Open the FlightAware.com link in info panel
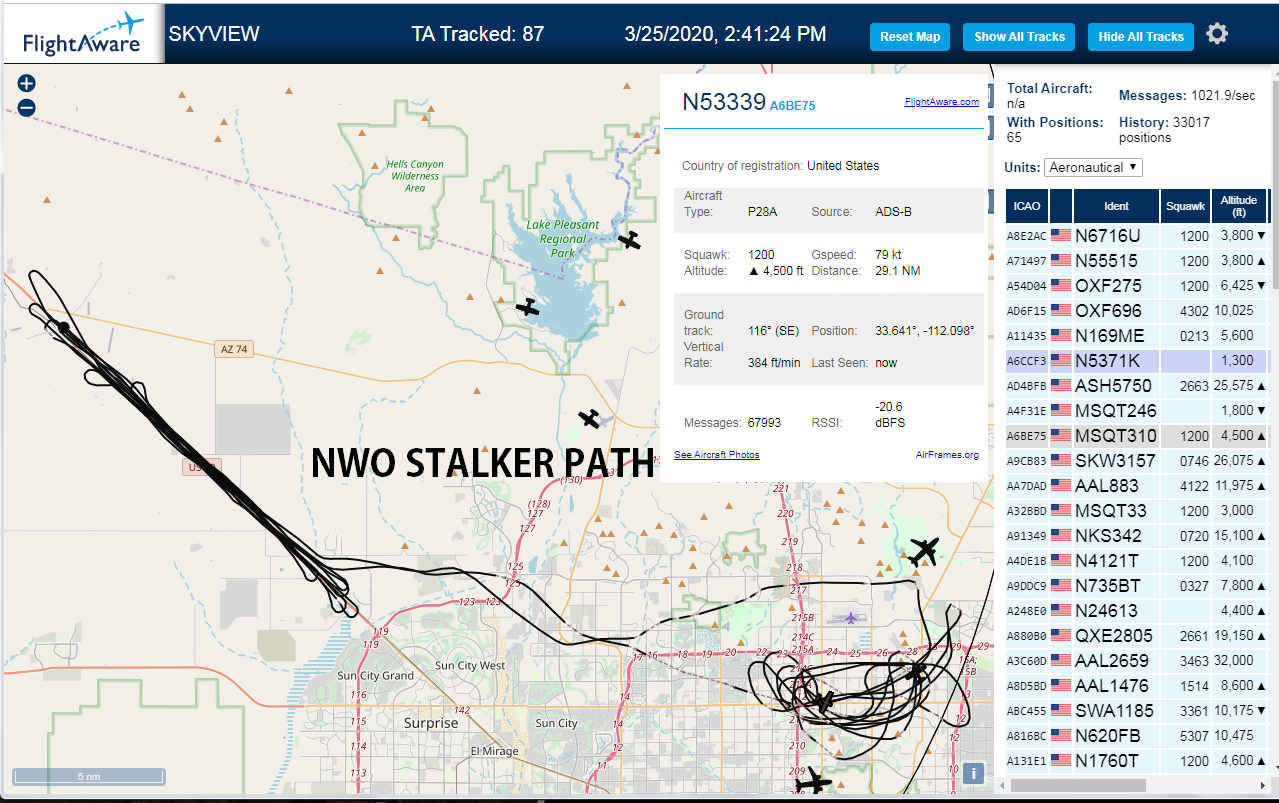Image resolution: width=1279 pixels, height=803 pixels. (942, 102)
